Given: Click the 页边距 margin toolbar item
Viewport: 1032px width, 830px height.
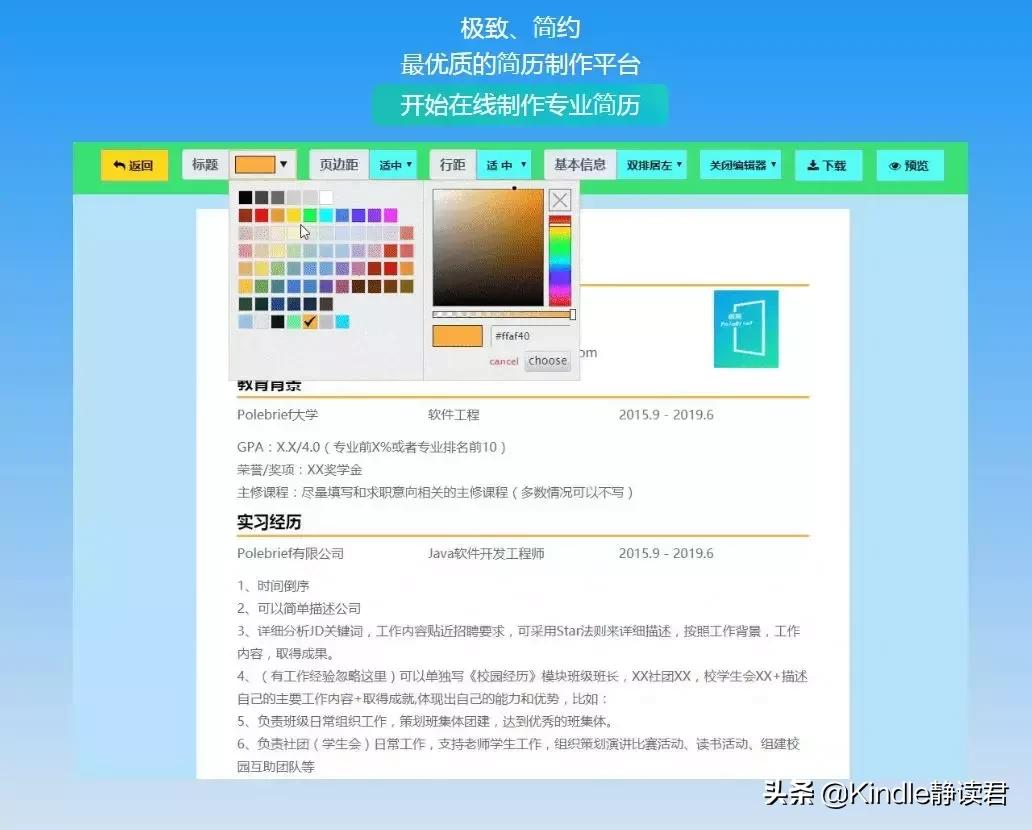Looking at the screenshot, I should [x=340, y=164].
